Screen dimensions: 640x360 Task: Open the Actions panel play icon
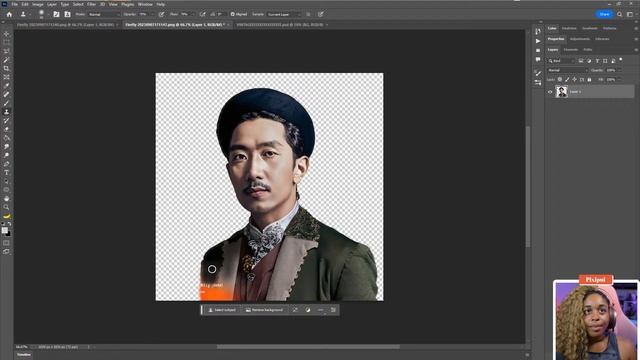point(538,41)
